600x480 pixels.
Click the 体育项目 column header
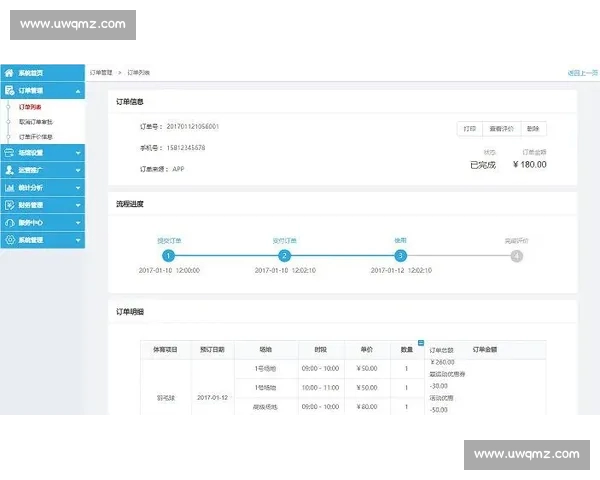click(x=165, y=349)
